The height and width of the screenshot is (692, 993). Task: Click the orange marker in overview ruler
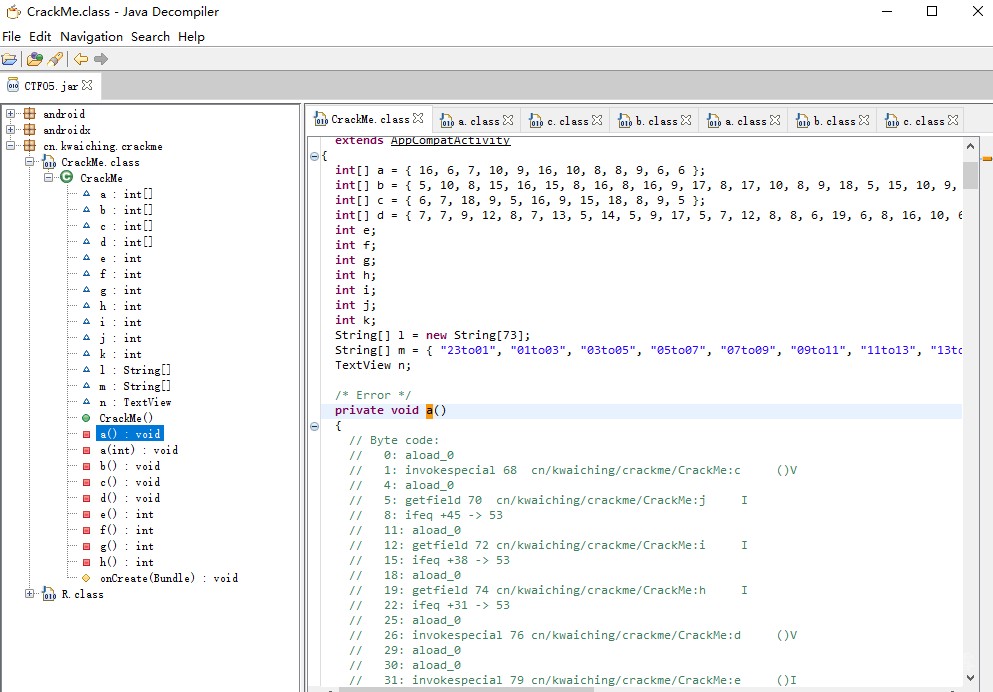[986, 158]
